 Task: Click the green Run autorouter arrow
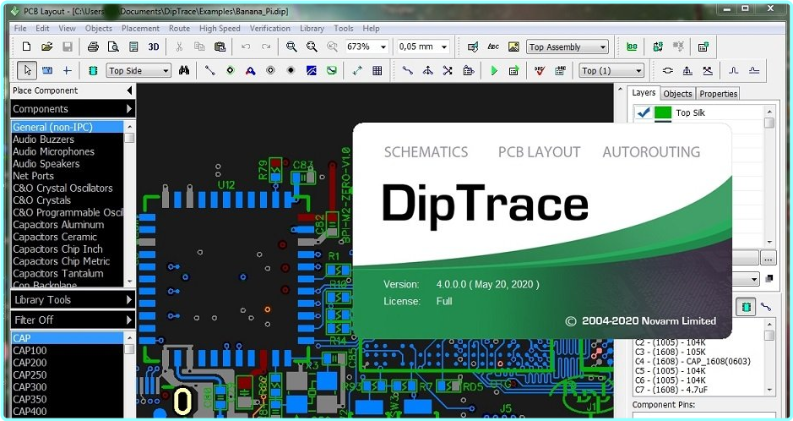(x=493, y=71)
